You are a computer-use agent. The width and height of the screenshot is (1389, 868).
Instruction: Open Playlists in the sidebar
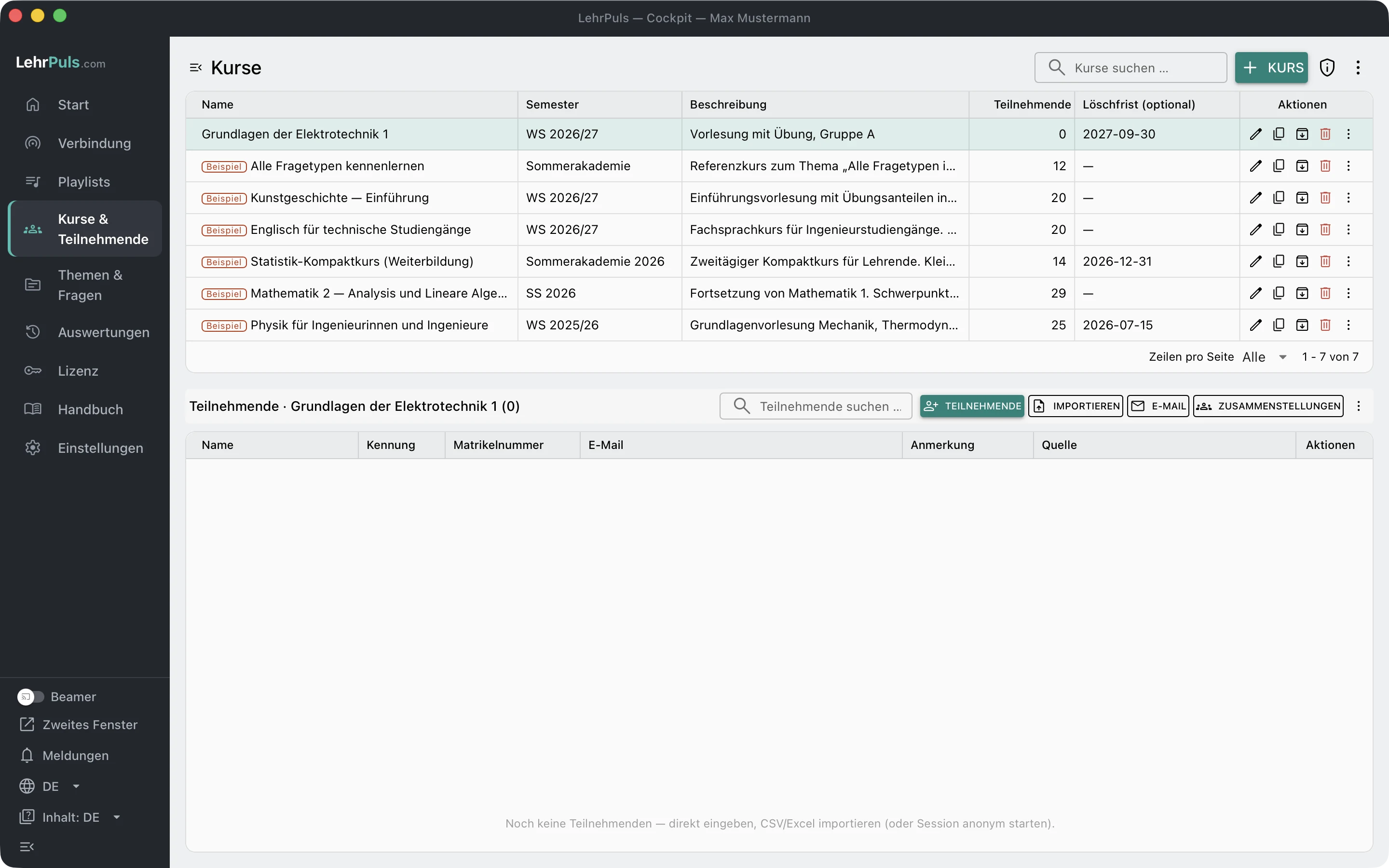85,182
